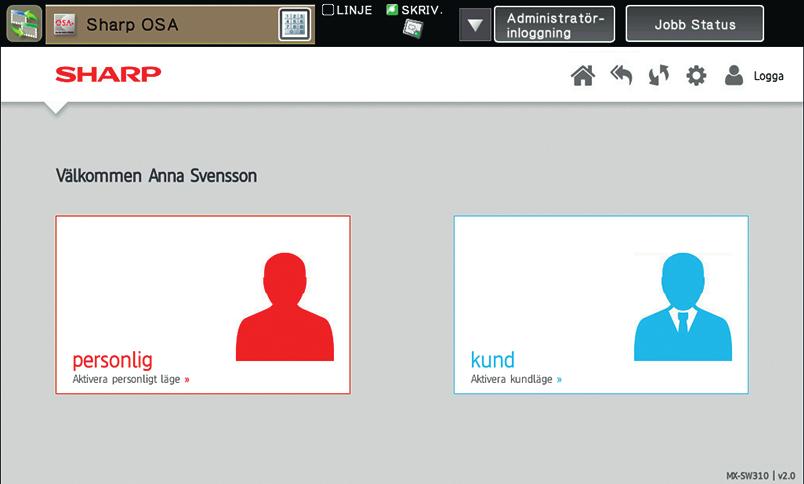Image resolution: width=804 pixels, height=484 pixels.
Task: Click the printer status icon below SKRIV.
Action: 413,29
